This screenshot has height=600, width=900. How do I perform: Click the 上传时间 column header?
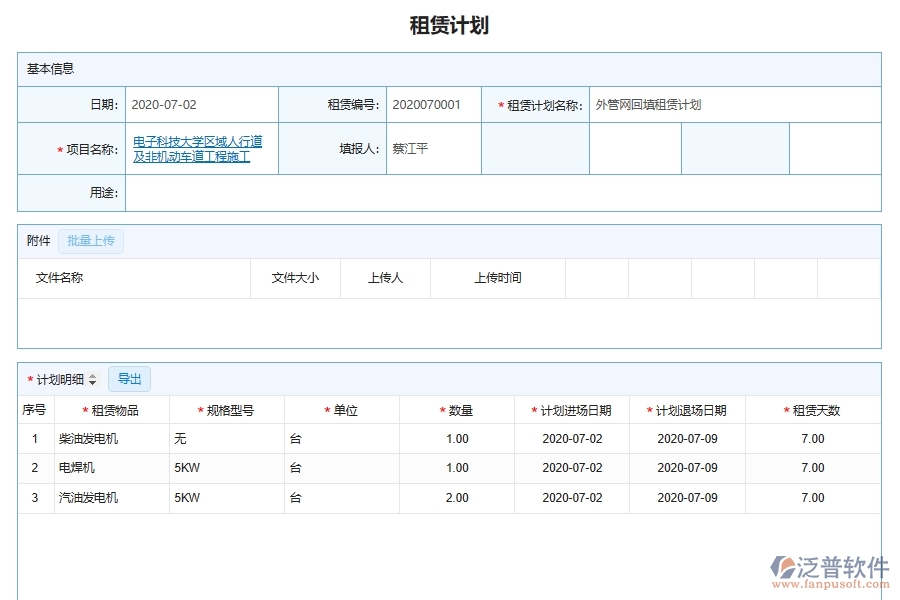pos(497,278)
